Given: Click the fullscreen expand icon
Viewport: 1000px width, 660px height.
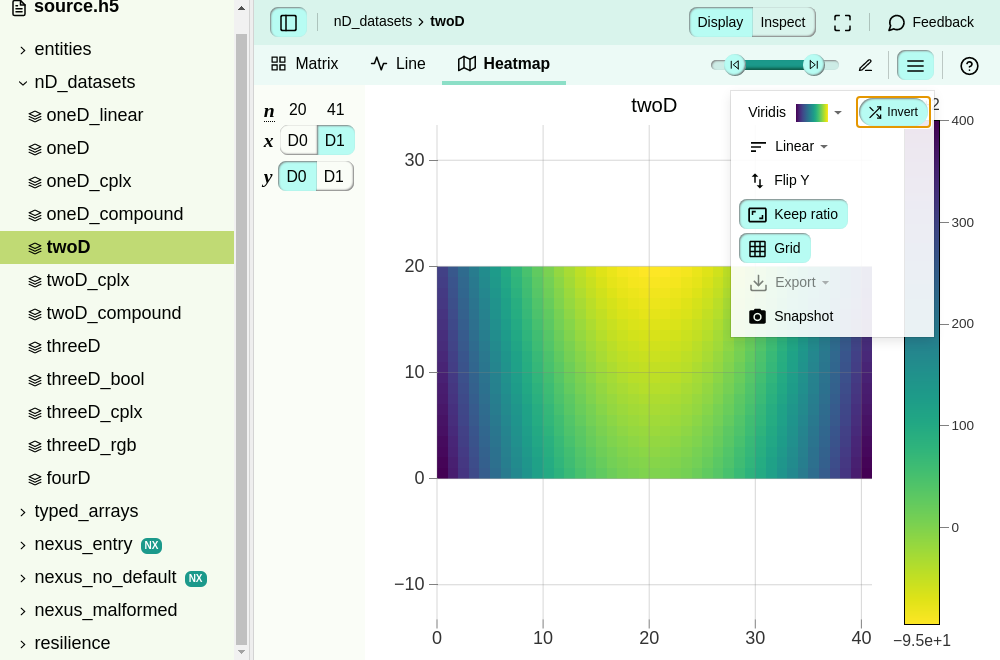Looking at the screenshot, I should [842, 22].
